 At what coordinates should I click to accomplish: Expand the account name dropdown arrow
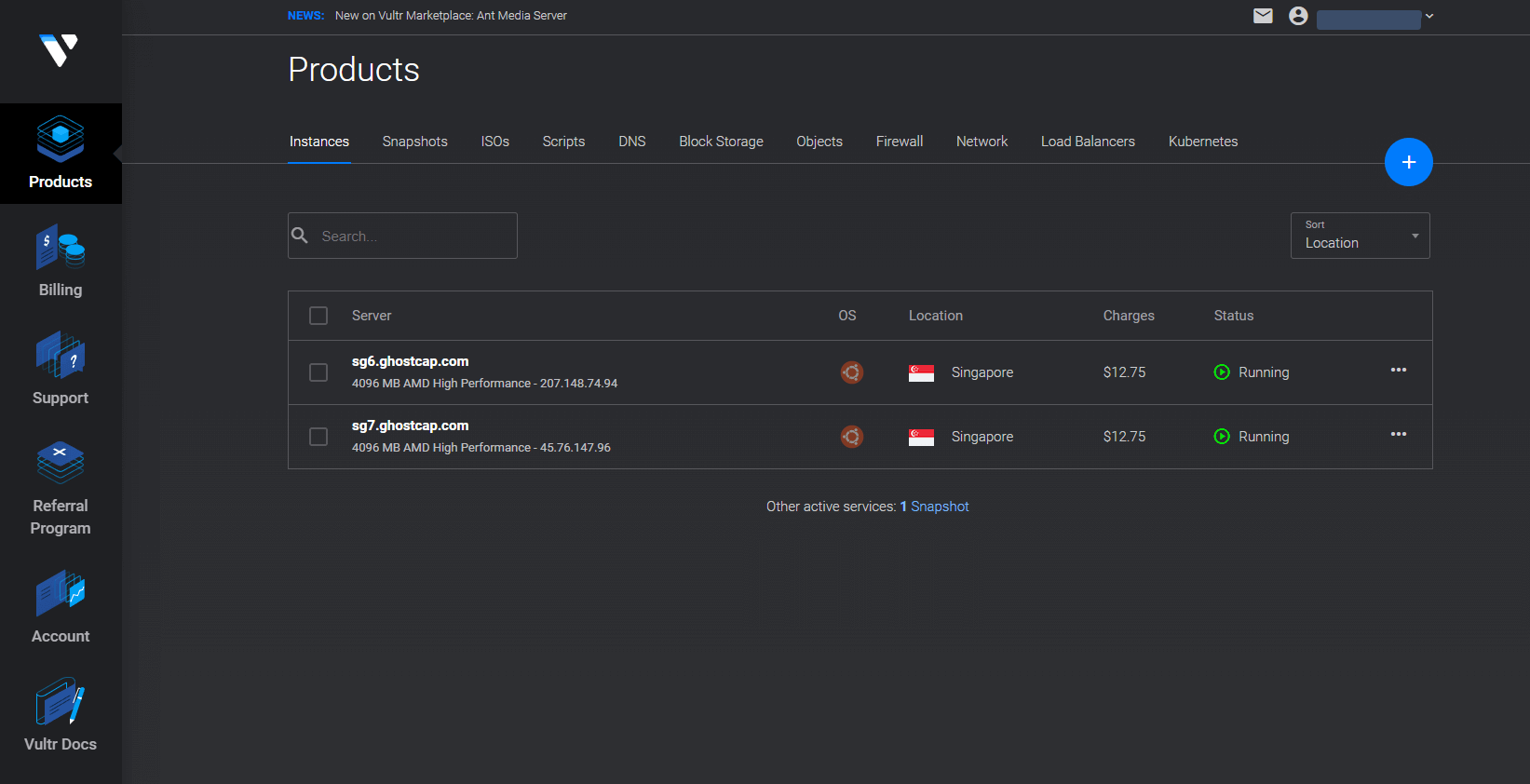[1429, 16]
